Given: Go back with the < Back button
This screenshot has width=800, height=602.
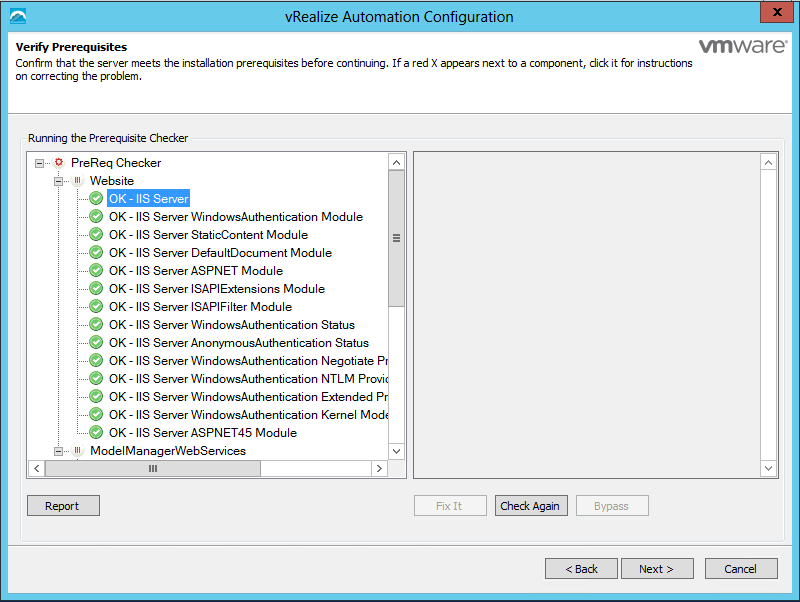Looking at the screenshot, I should 581,568.
